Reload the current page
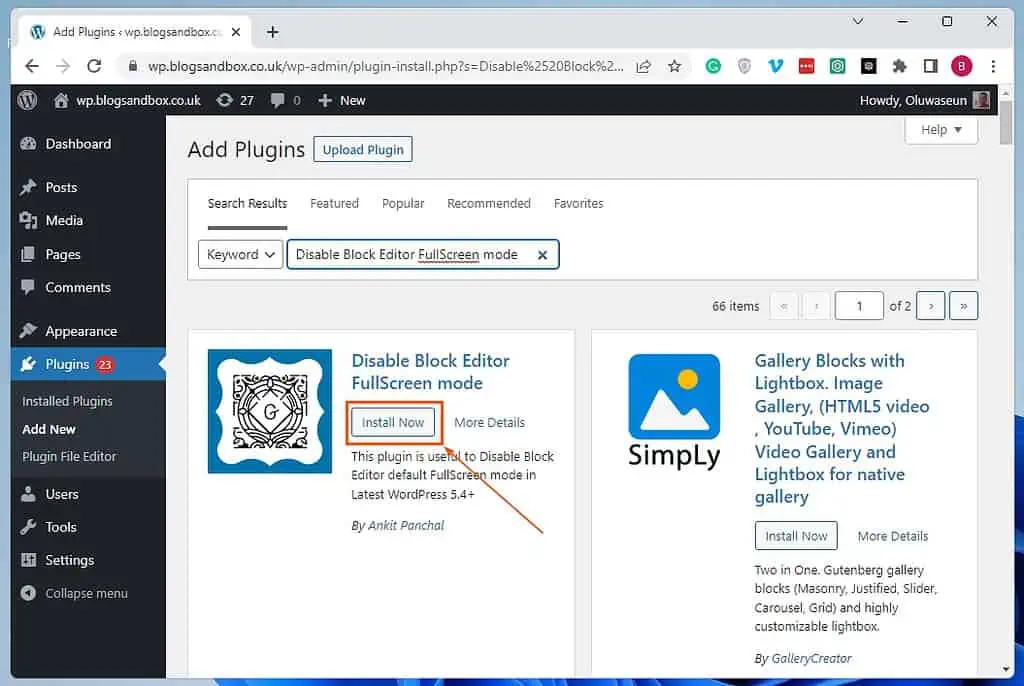 click(x=94, y=66)
